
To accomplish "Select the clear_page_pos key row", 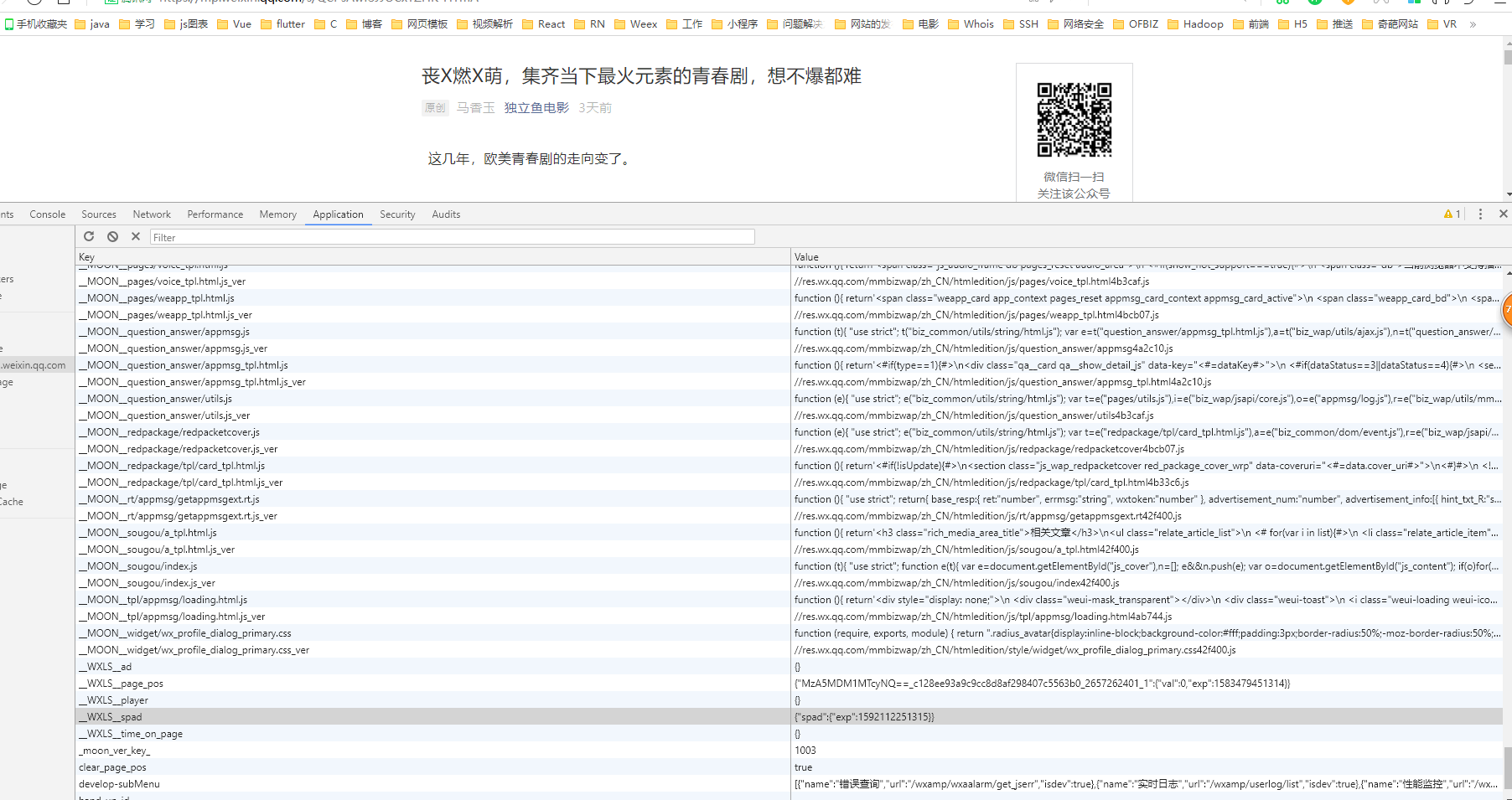I will point(432,767).
